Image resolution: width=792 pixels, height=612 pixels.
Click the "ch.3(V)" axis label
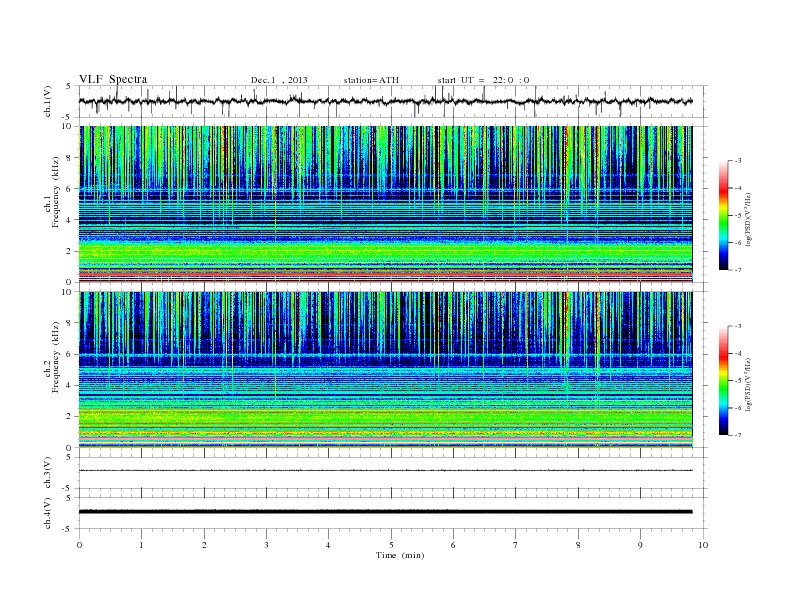click(x=47, y=473)
